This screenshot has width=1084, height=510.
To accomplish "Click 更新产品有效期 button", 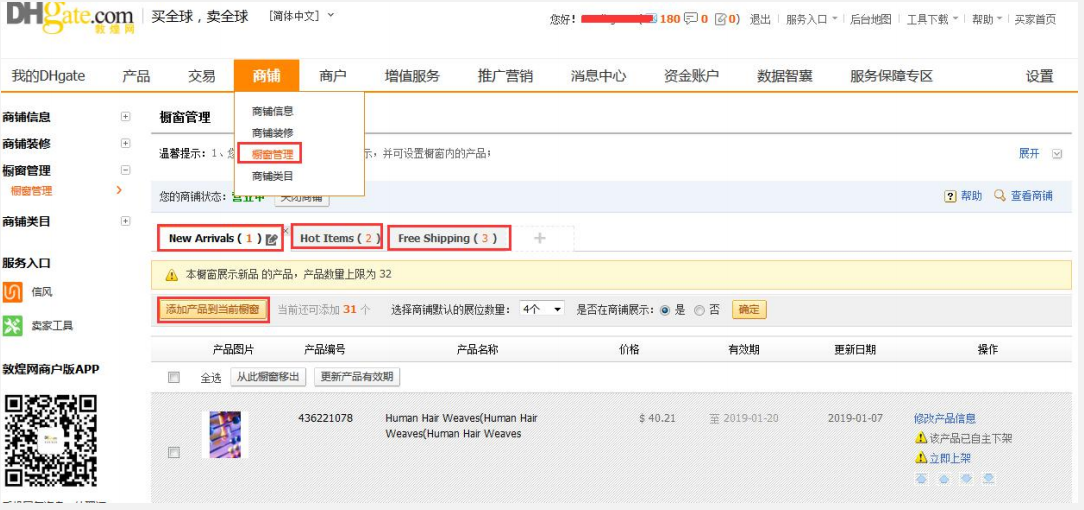I will (x=357, y=377).
